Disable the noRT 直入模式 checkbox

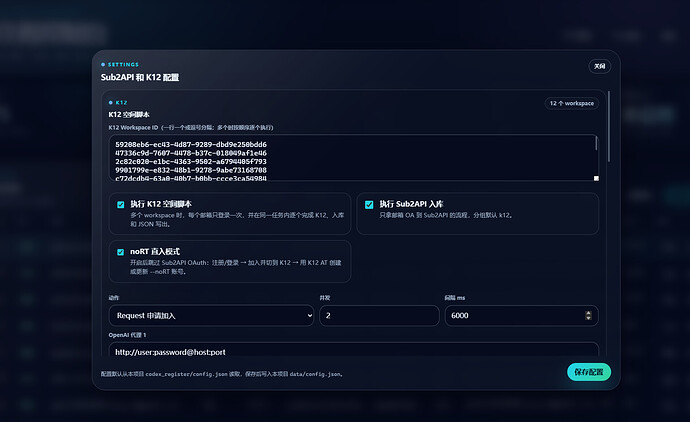(121, 252)
